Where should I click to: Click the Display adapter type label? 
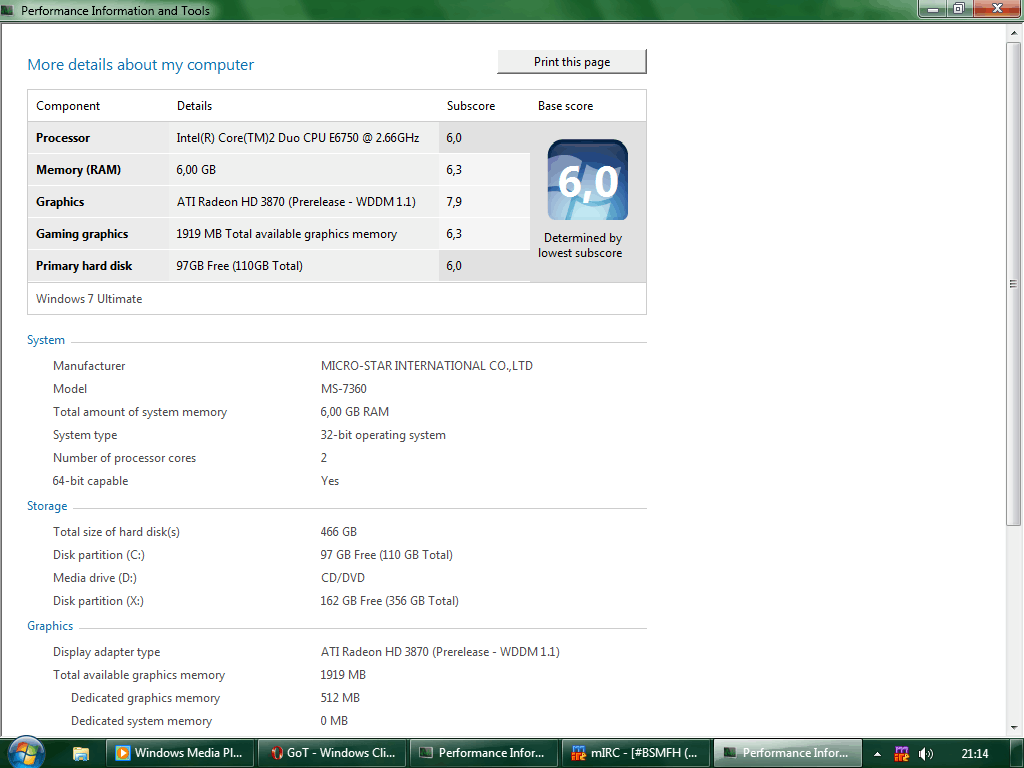pyautogui.click(x=106, y=652)
